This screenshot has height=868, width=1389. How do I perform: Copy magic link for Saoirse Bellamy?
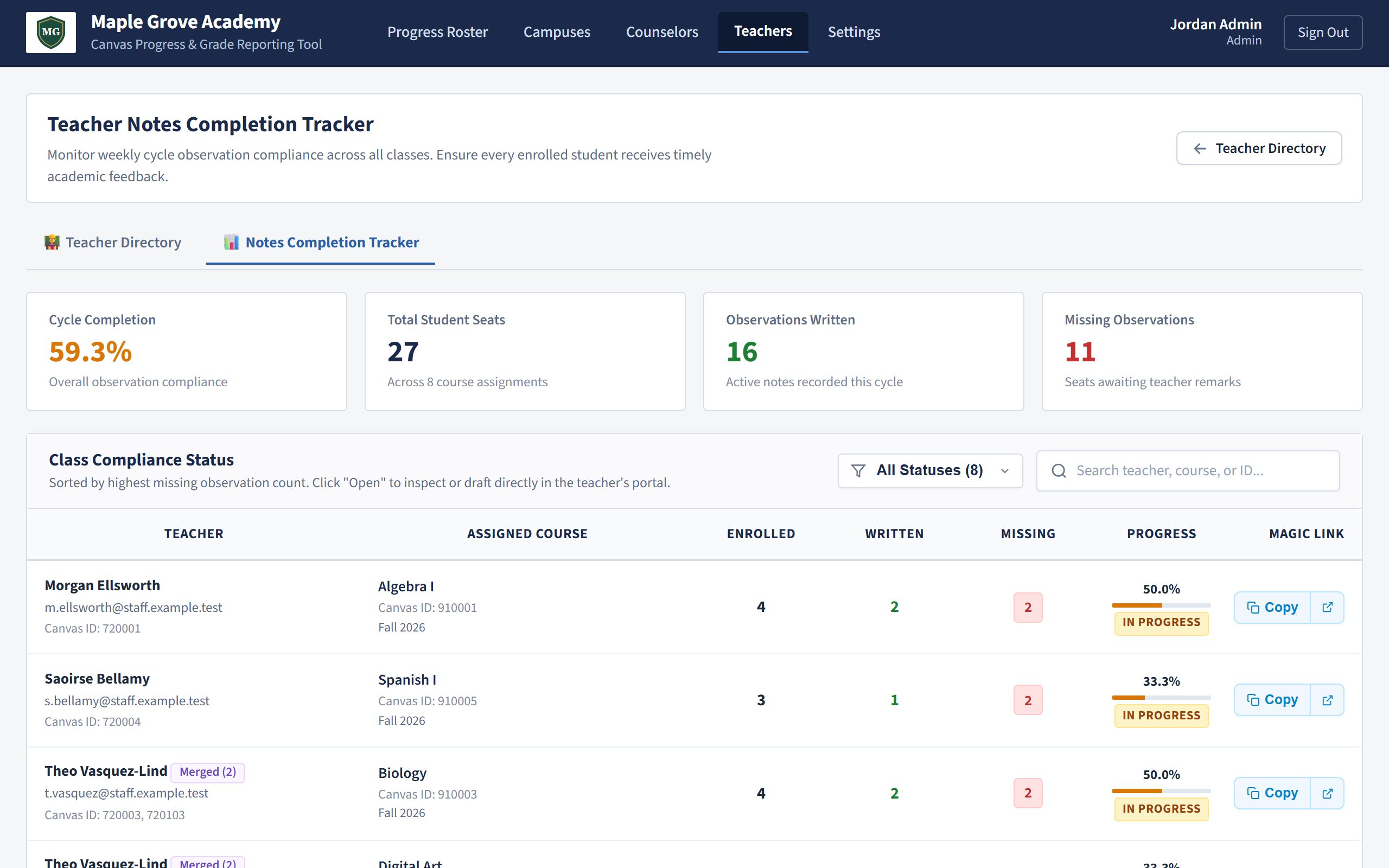[1272, 700]
